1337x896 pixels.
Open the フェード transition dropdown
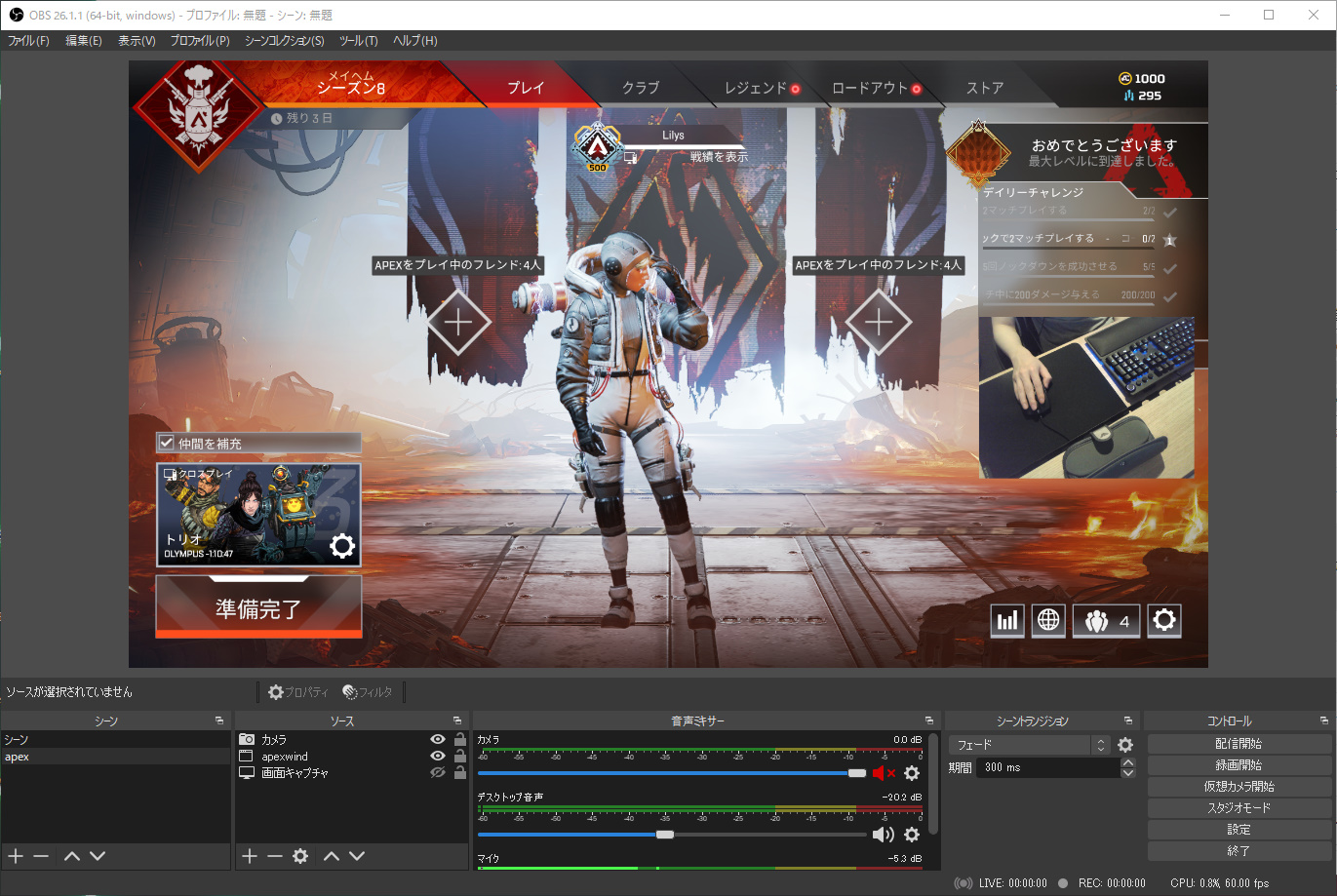pyautogui.click(x=1031, y=745)
